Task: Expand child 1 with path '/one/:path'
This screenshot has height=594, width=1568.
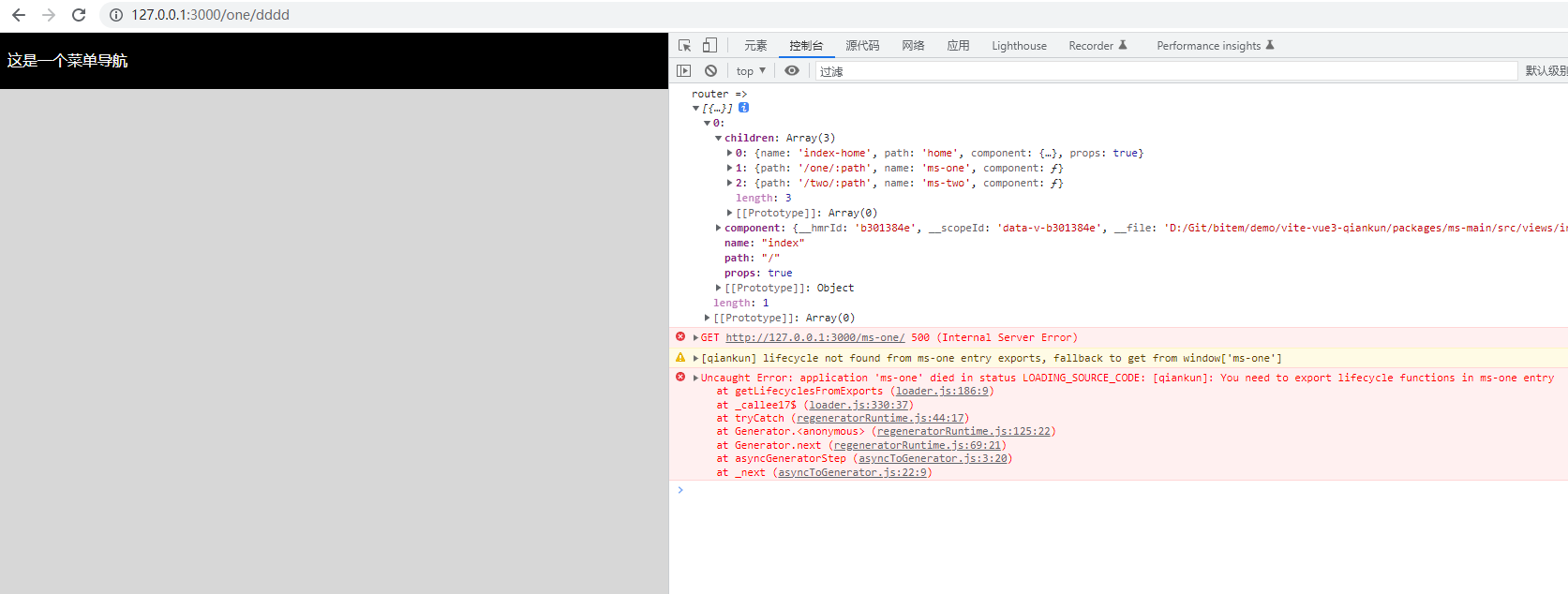Action: coord(729,168)
